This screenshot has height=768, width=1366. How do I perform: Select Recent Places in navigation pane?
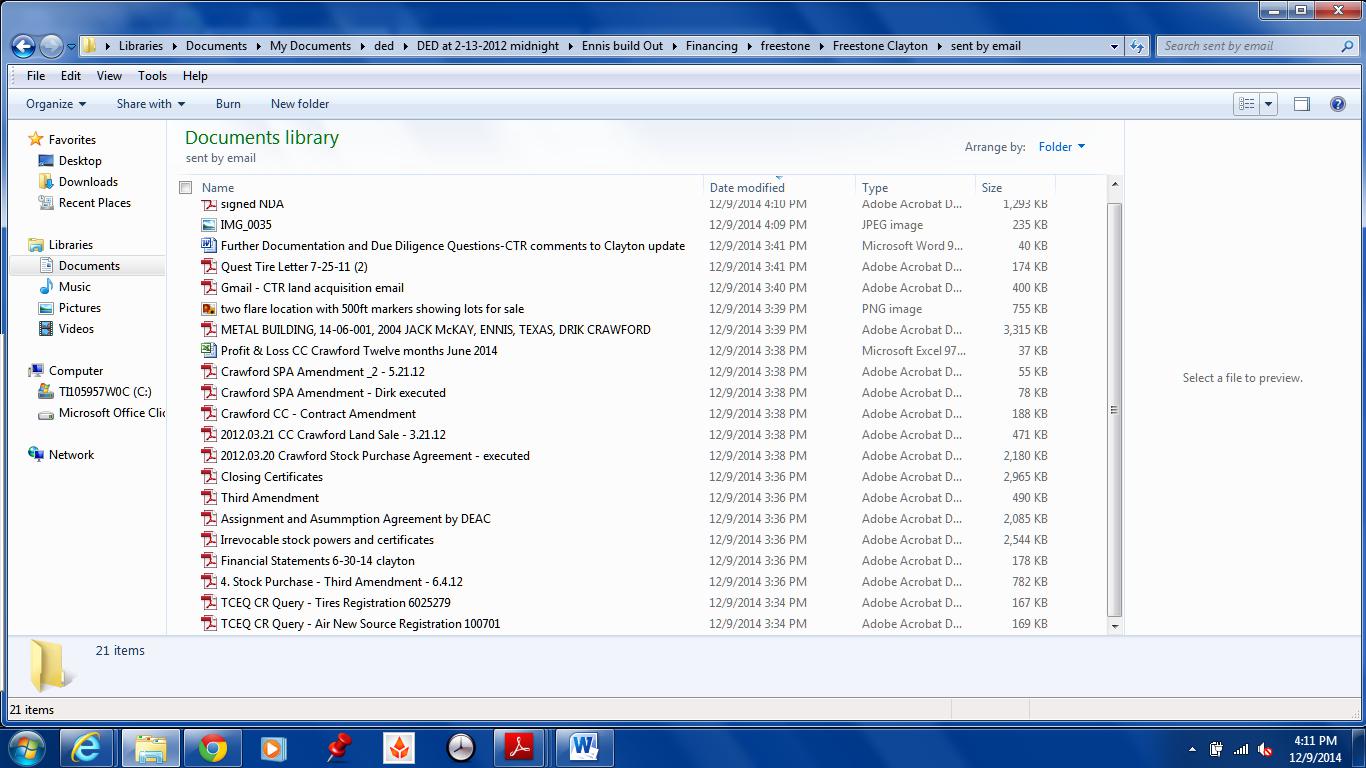94,203
